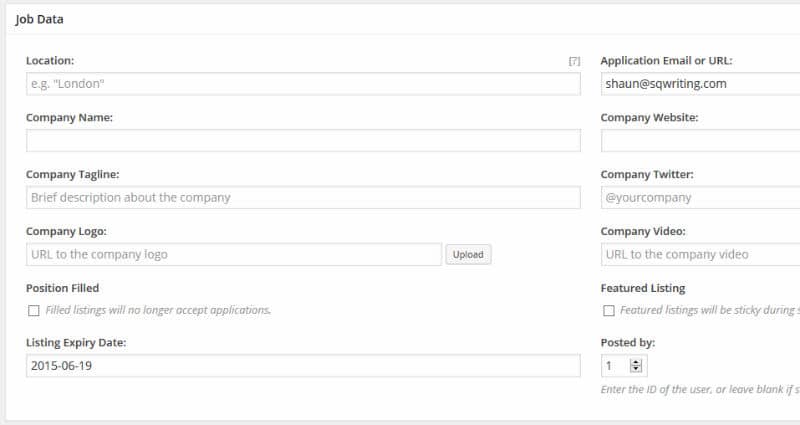Click the Company Tagline field

tap(303, 197)
